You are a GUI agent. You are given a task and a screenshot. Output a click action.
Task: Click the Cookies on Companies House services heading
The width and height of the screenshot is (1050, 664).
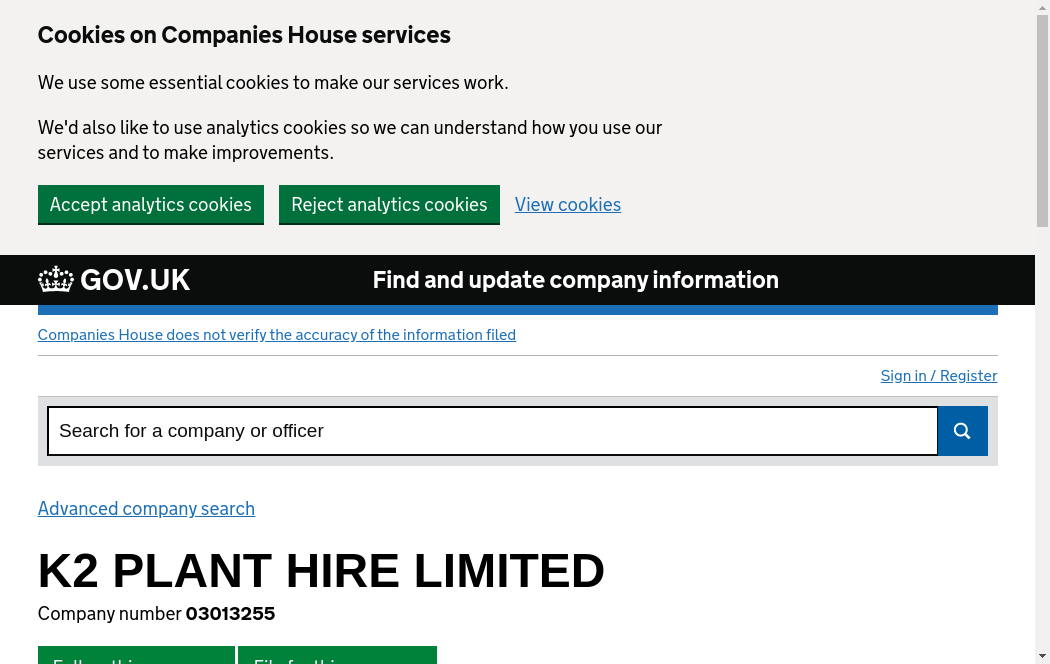coord(244,35)
